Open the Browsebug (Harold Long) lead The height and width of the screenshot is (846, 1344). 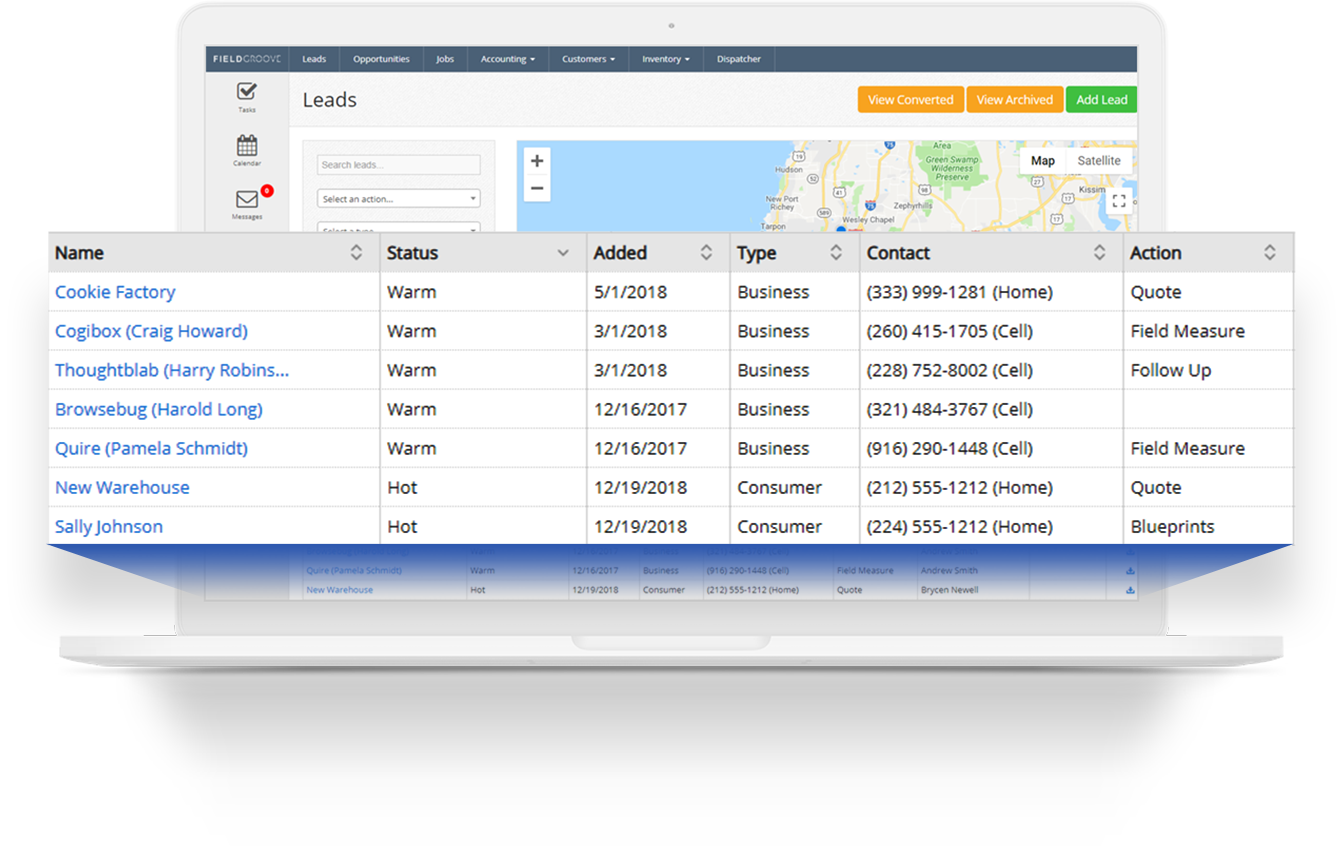[159, 409]
